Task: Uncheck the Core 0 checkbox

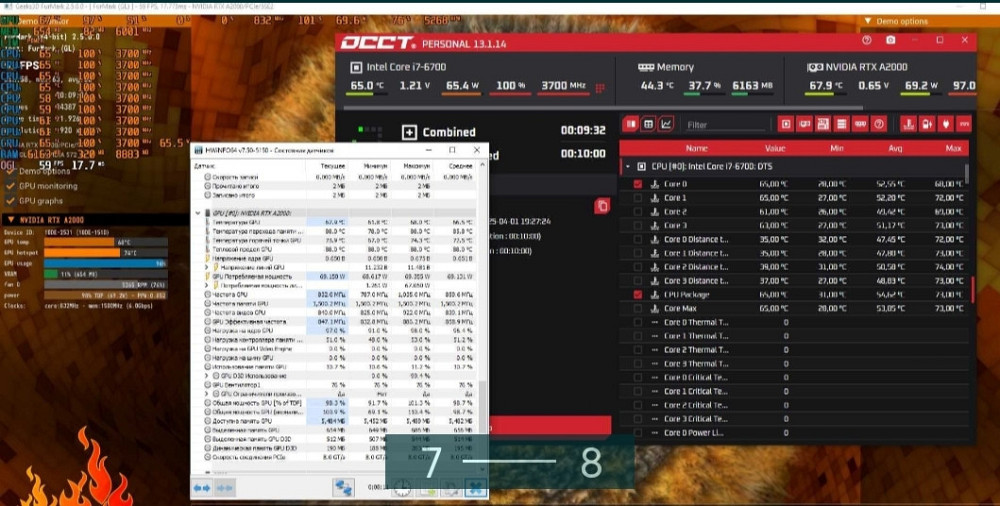Action: tap(638, 184)
